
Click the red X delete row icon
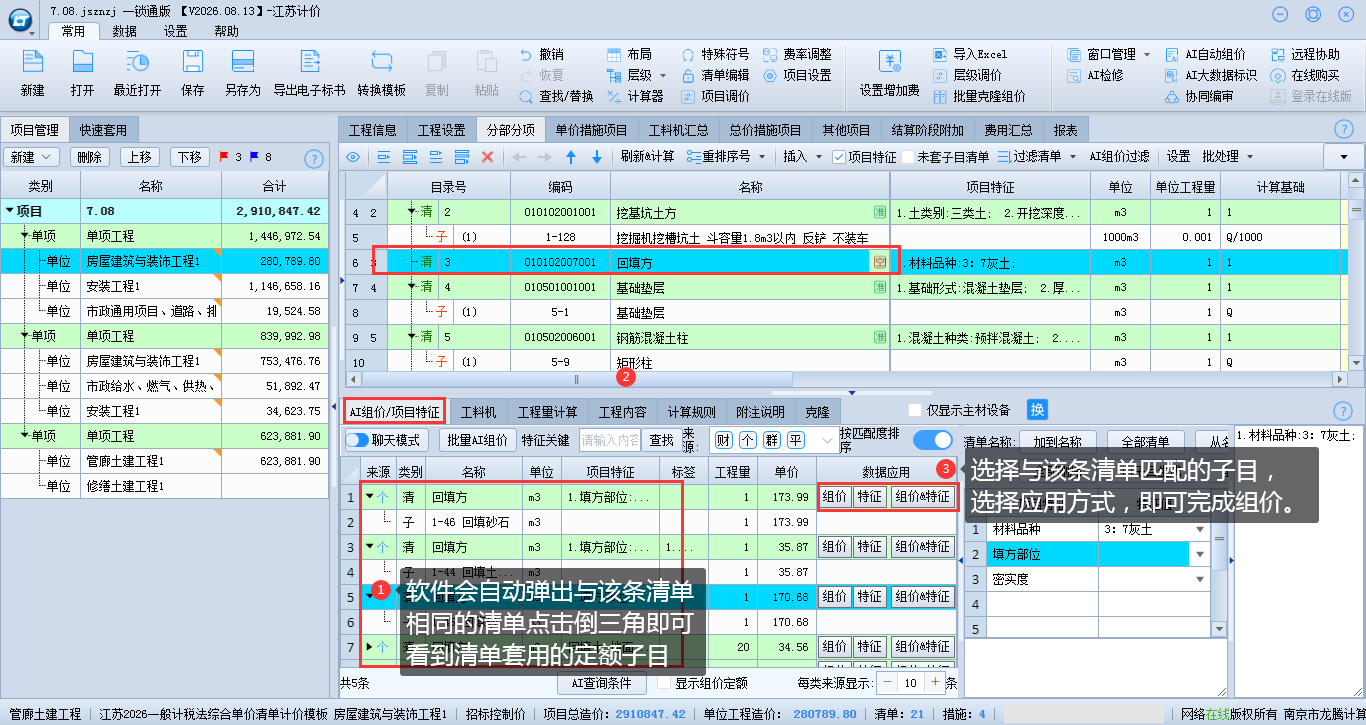(488, 156)
